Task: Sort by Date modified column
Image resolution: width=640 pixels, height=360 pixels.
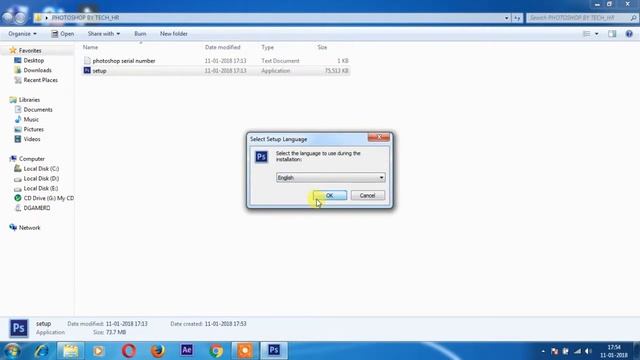Action: point(222,47)
